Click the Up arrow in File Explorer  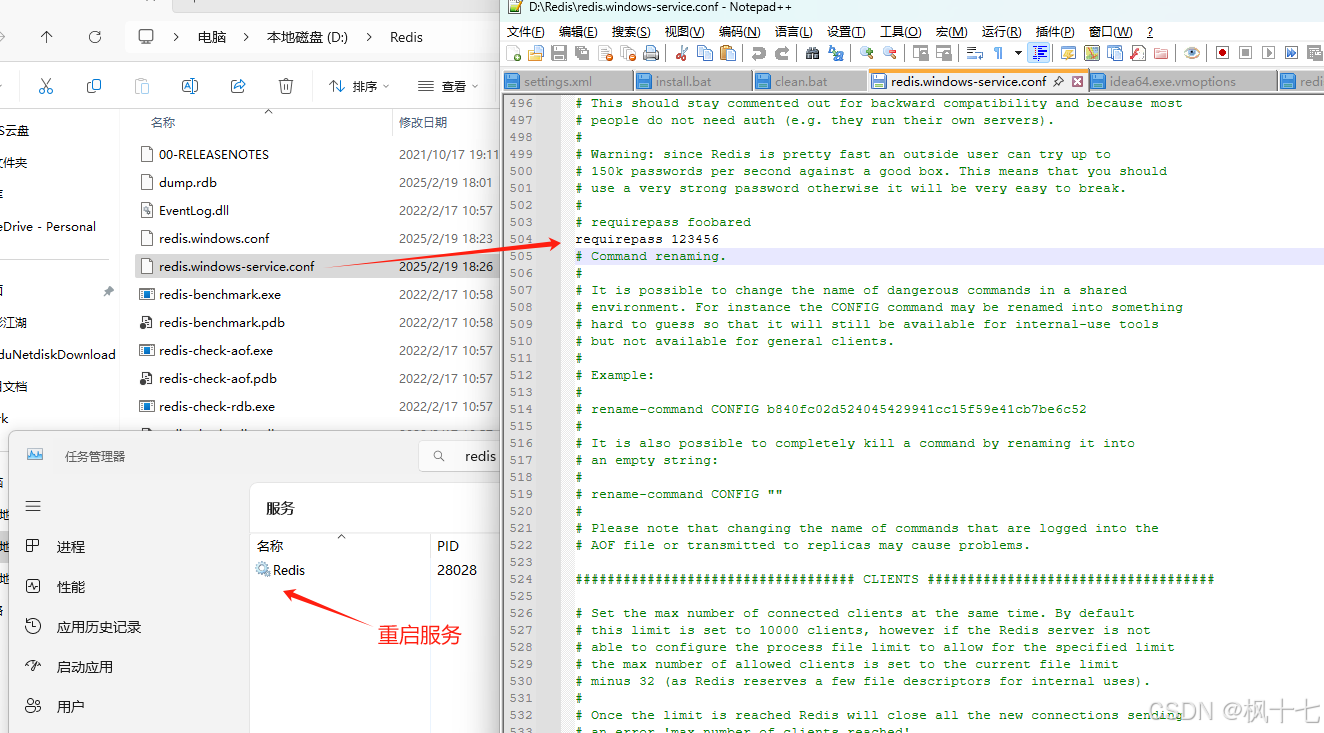tap(46, 37)
